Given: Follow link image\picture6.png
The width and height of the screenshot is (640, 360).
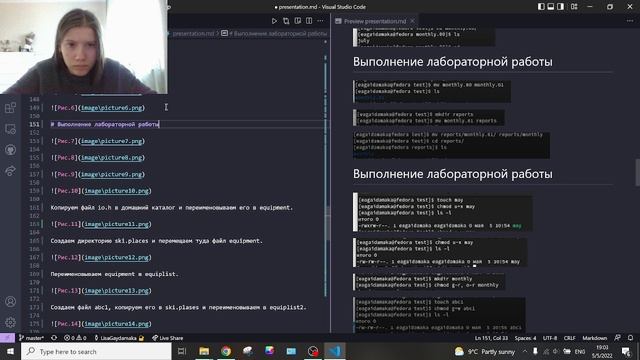Looking at the screenshot, I should (x=111, y=108).
